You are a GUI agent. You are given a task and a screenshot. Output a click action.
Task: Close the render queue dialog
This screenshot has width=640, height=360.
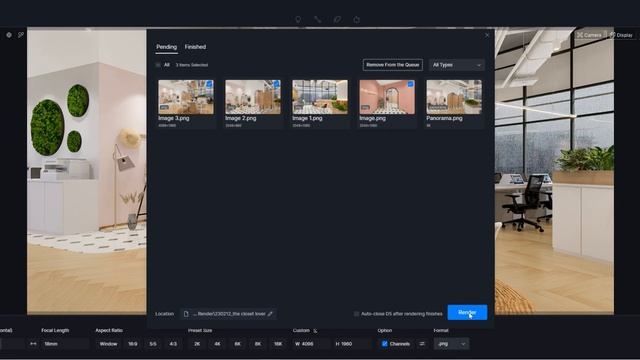pos(487,36)
